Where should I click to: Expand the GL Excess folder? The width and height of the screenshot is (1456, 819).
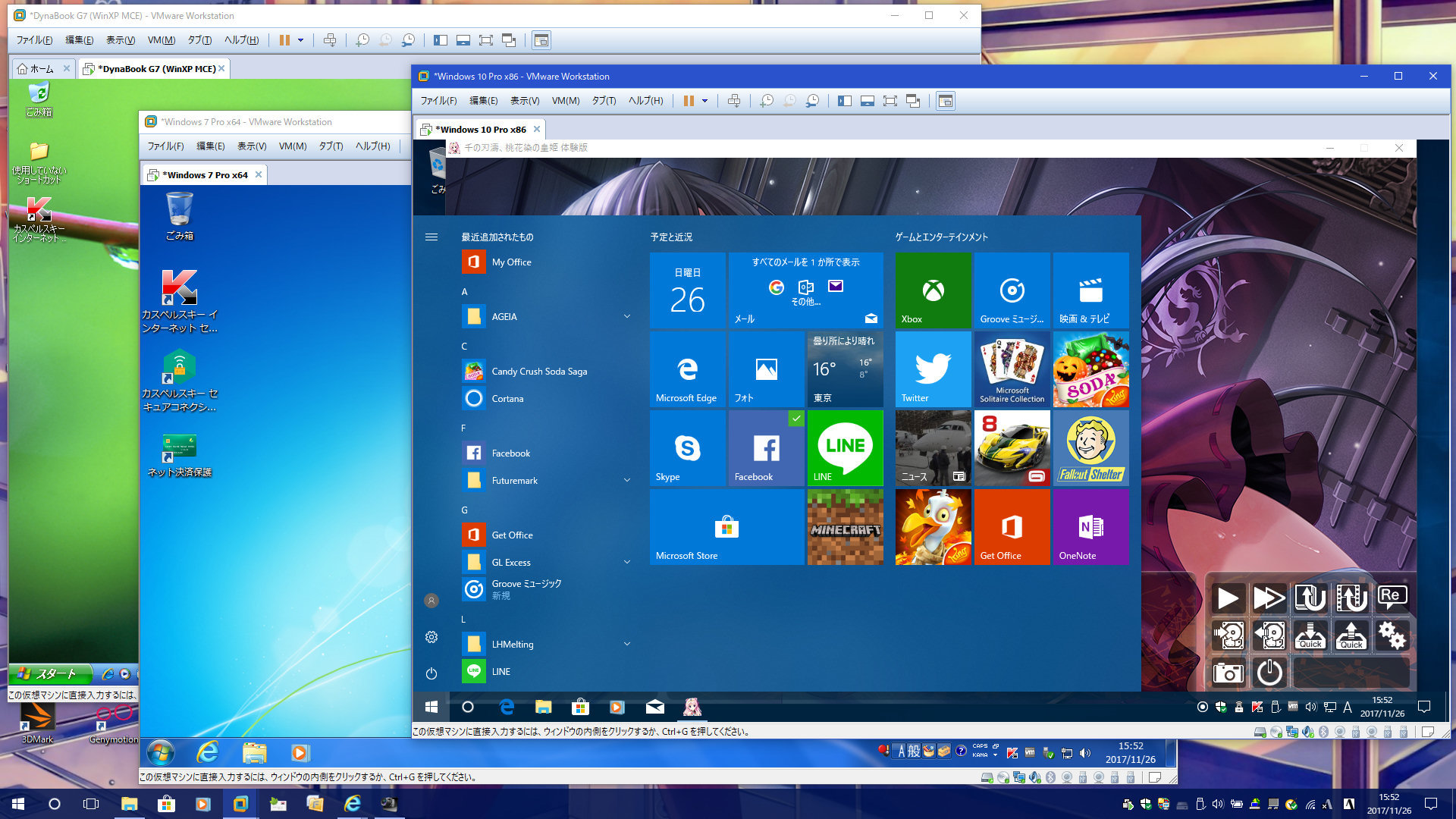pyautogui.click(x=626, y=562)
